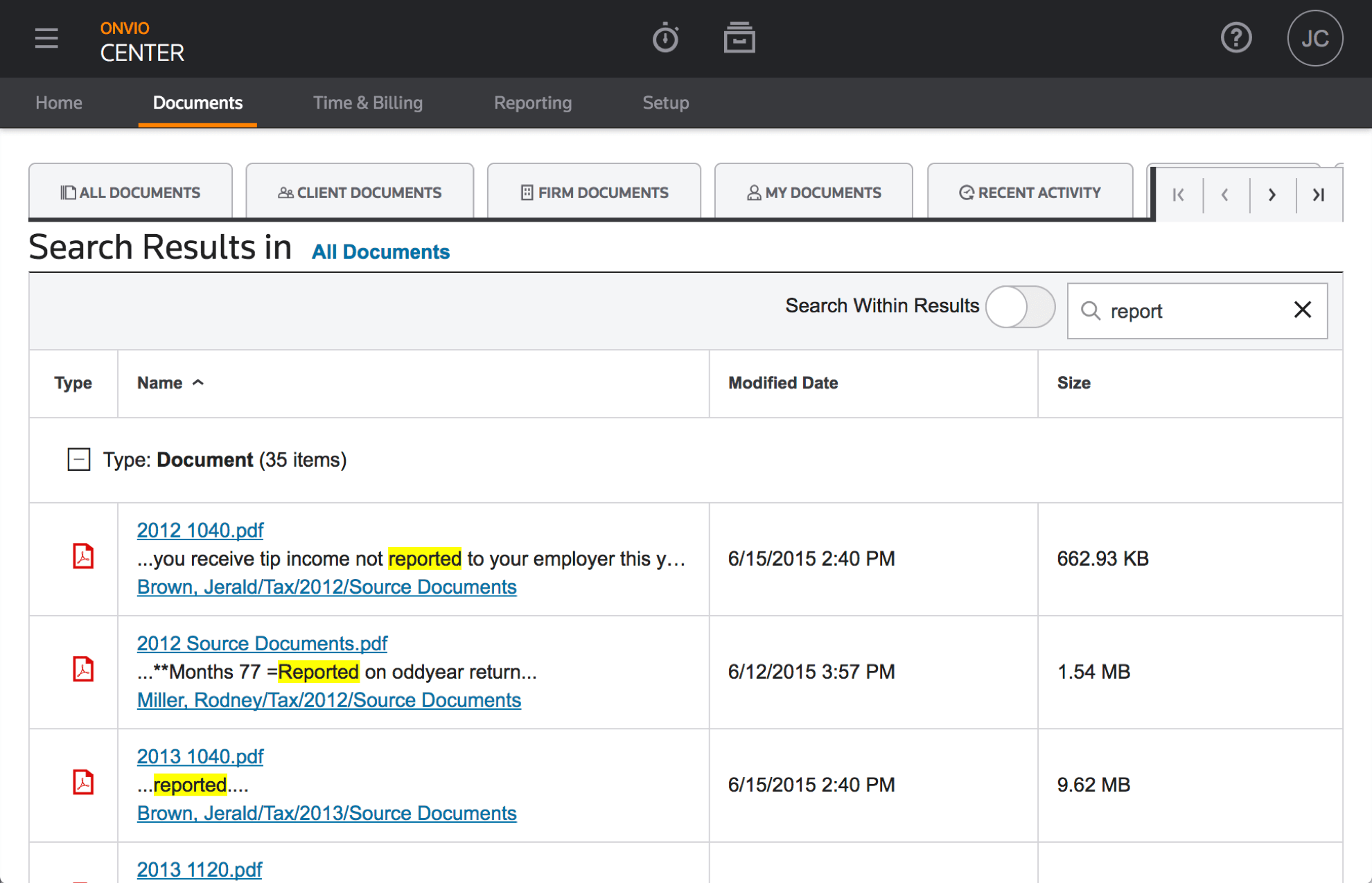Viewport: 1372px width, 883px height.
Task: Click the Type column header
Action: pyautogui.click(x=73, y=383)
